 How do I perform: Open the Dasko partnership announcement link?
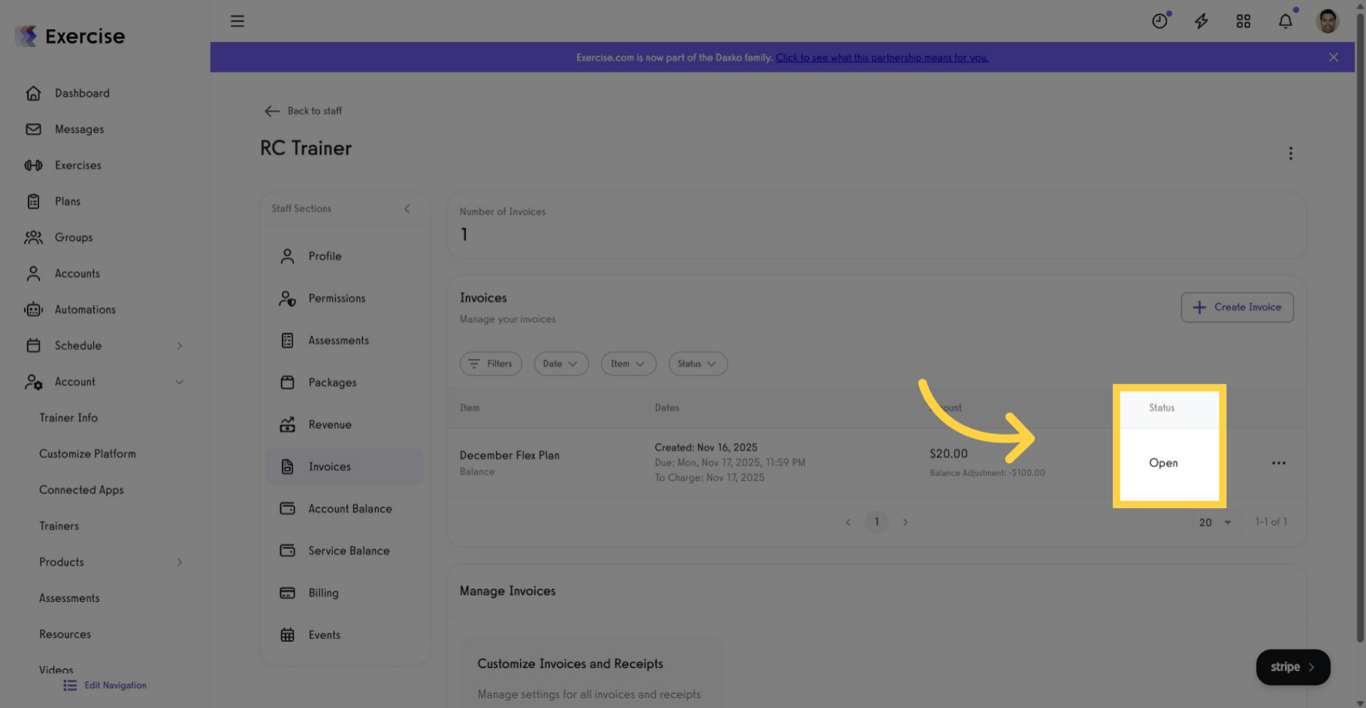click(882, 57)
